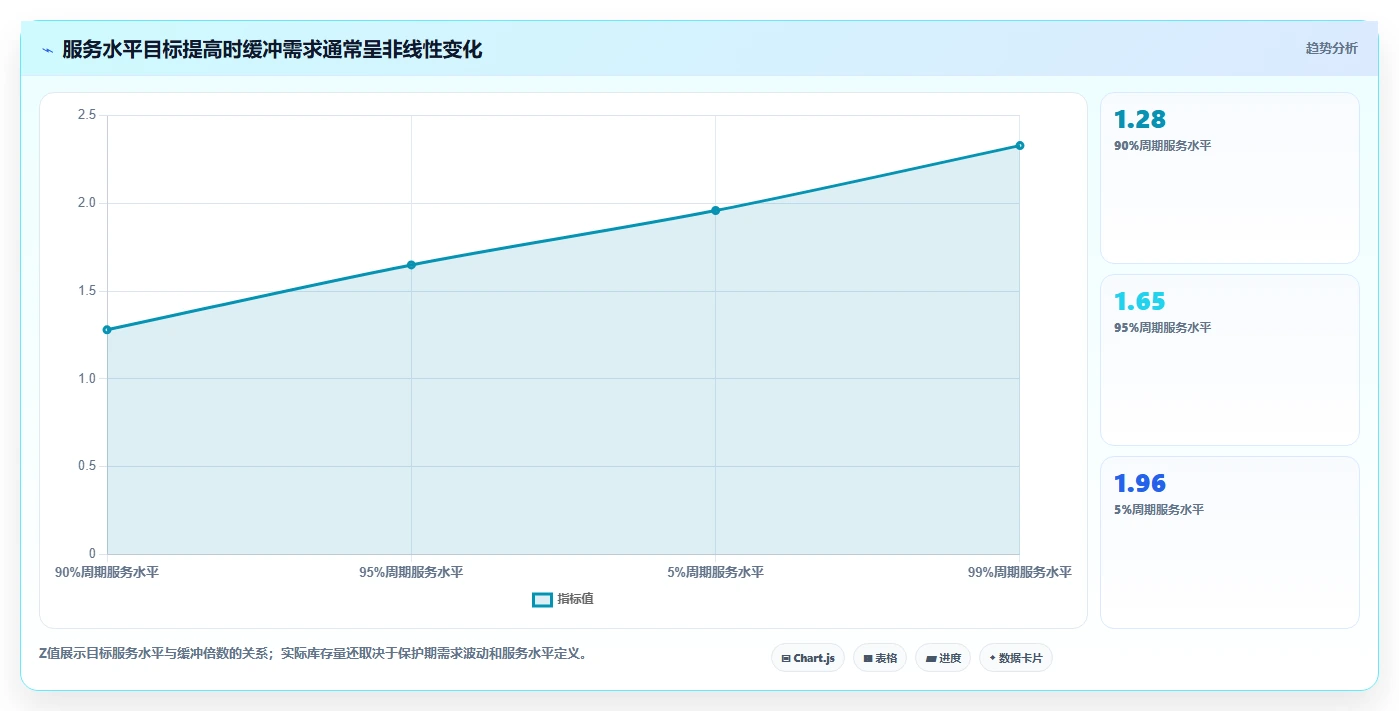Click the 趋势分析 label in header

1331,48
